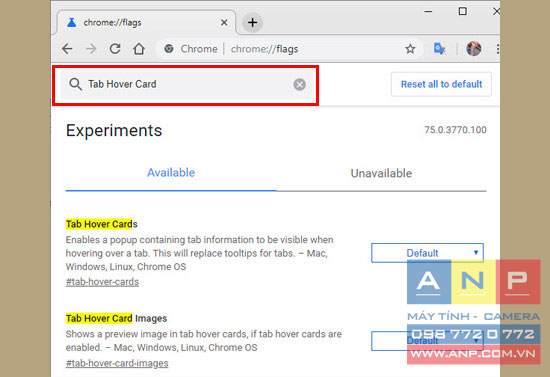Click the Tab Hover Cards flag title
550x377 pixels.
tap(101, 224)
